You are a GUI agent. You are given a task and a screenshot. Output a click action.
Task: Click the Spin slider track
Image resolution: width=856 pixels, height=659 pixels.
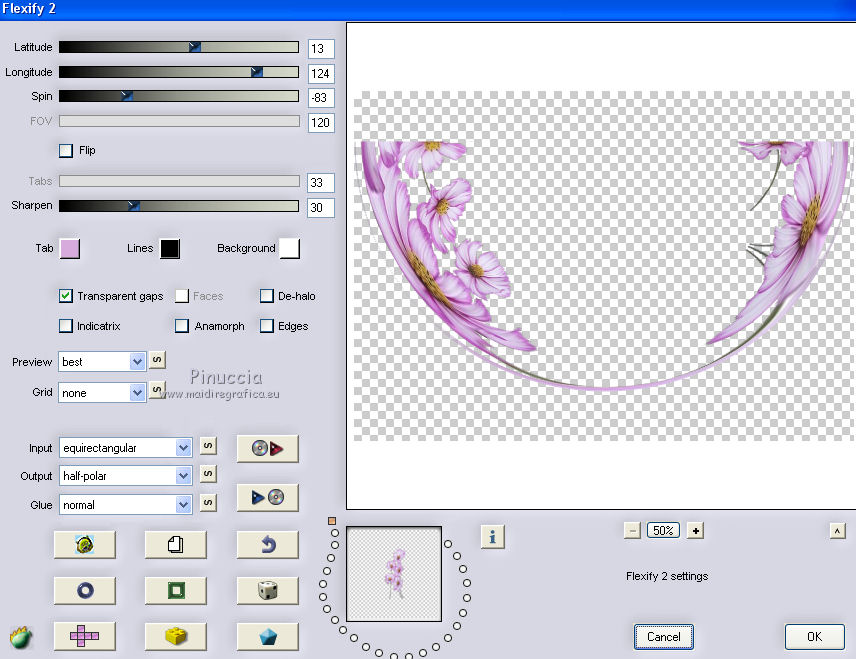[x=179, y=96]
